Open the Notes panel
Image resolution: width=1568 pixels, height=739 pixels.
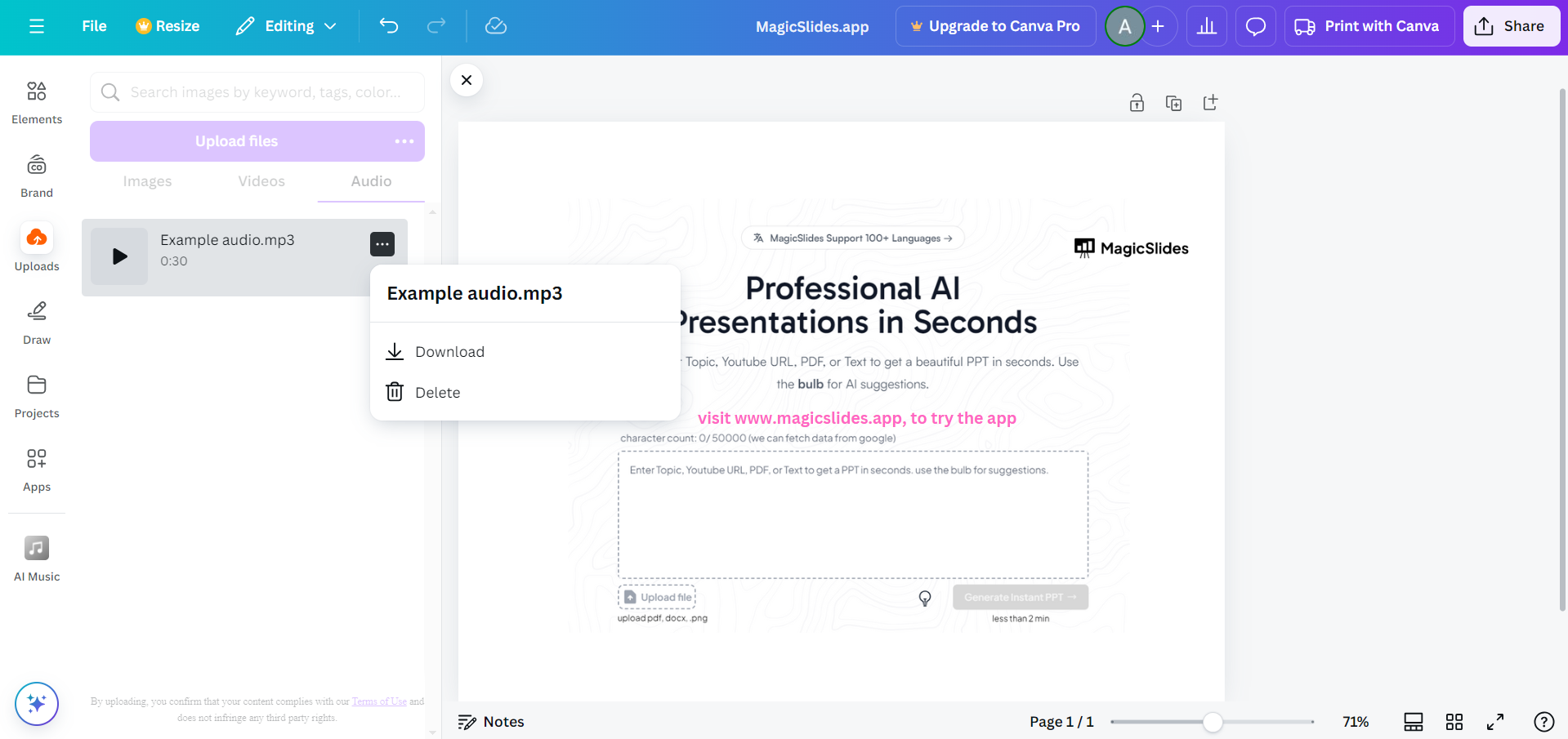(491, 722)
